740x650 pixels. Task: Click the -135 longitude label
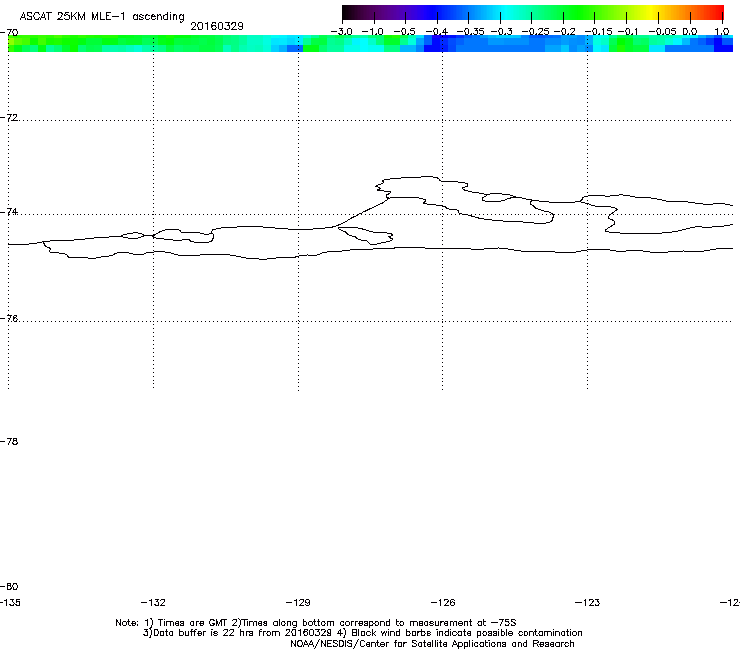[10, 602]
